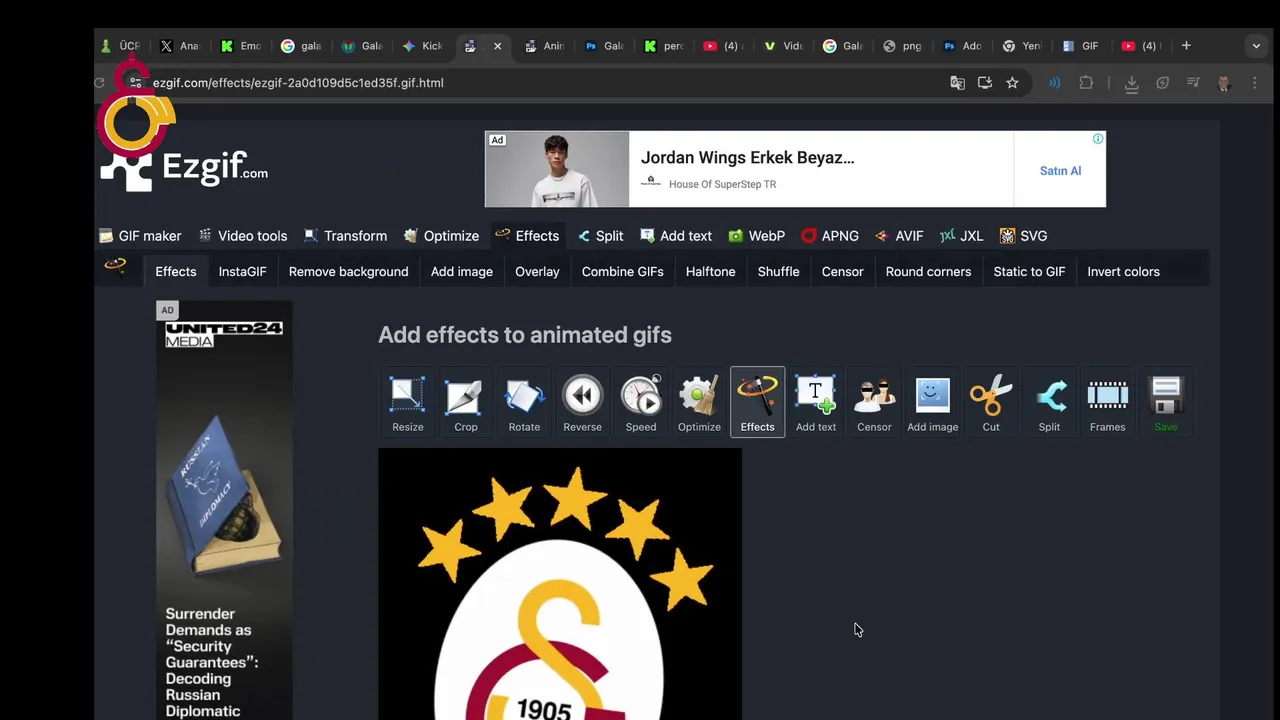Open the Halftone tab

[710, 272]
